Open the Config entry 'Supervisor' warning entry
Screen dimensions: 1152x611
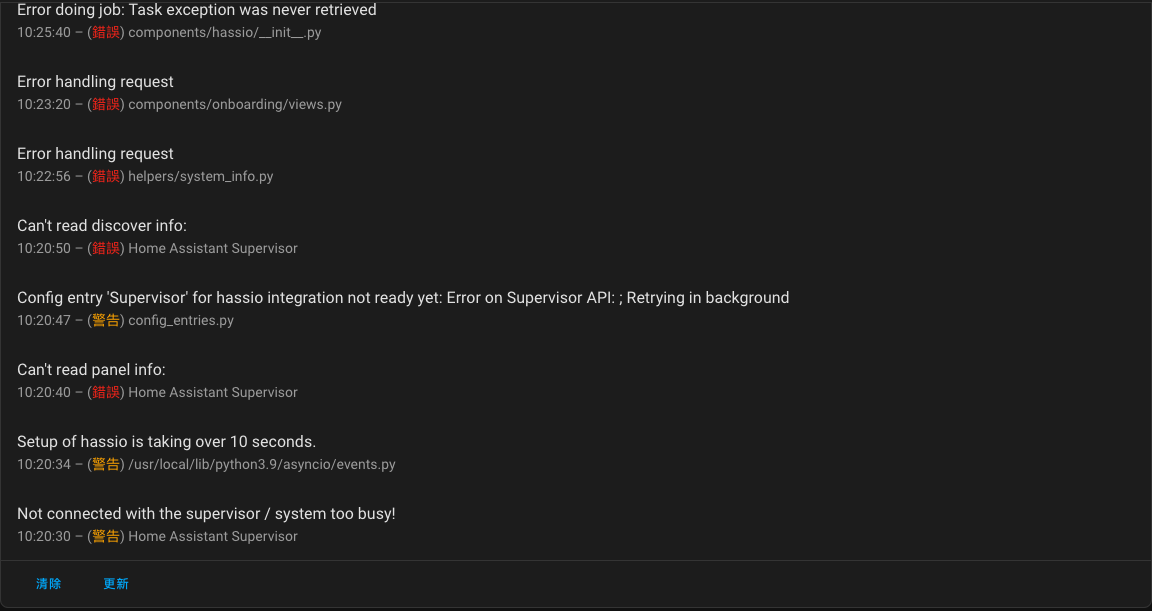point(576,308)
